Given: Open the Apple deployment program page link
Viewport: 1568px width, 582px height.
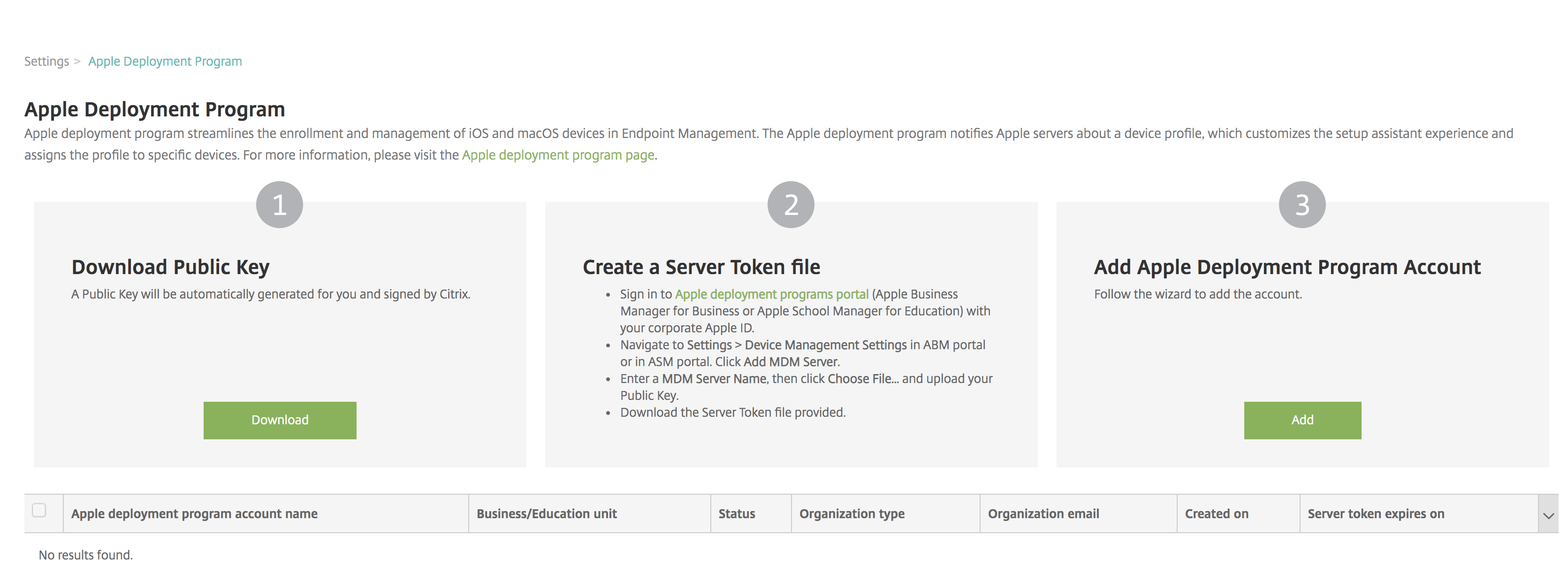Looking at the screenshot, I should (557, 155).
